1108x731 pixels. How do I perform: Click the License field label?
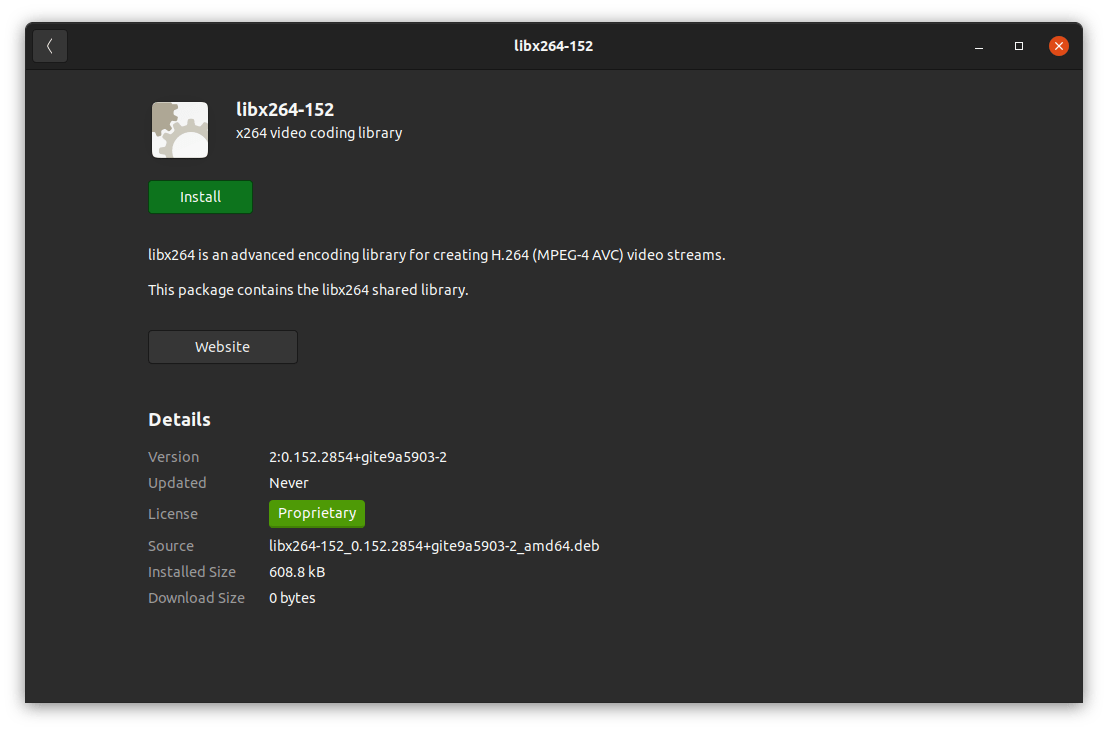coord(173,514)
